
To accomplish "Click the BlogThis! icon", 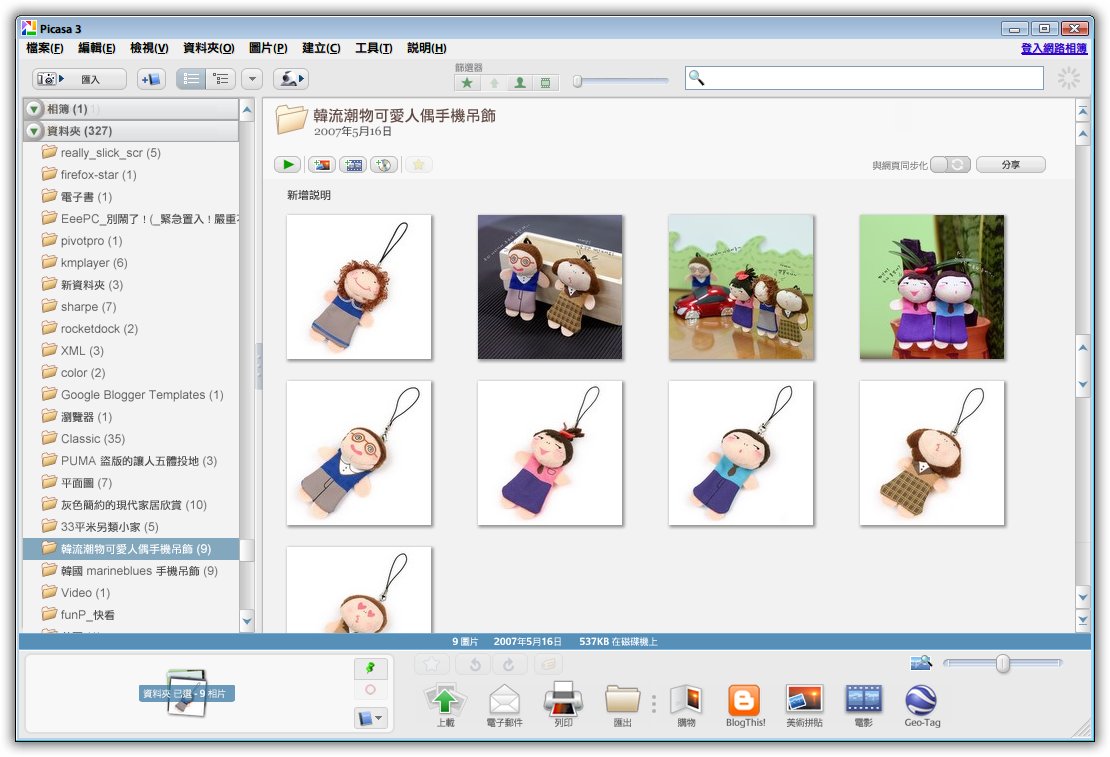I will 743,700.
